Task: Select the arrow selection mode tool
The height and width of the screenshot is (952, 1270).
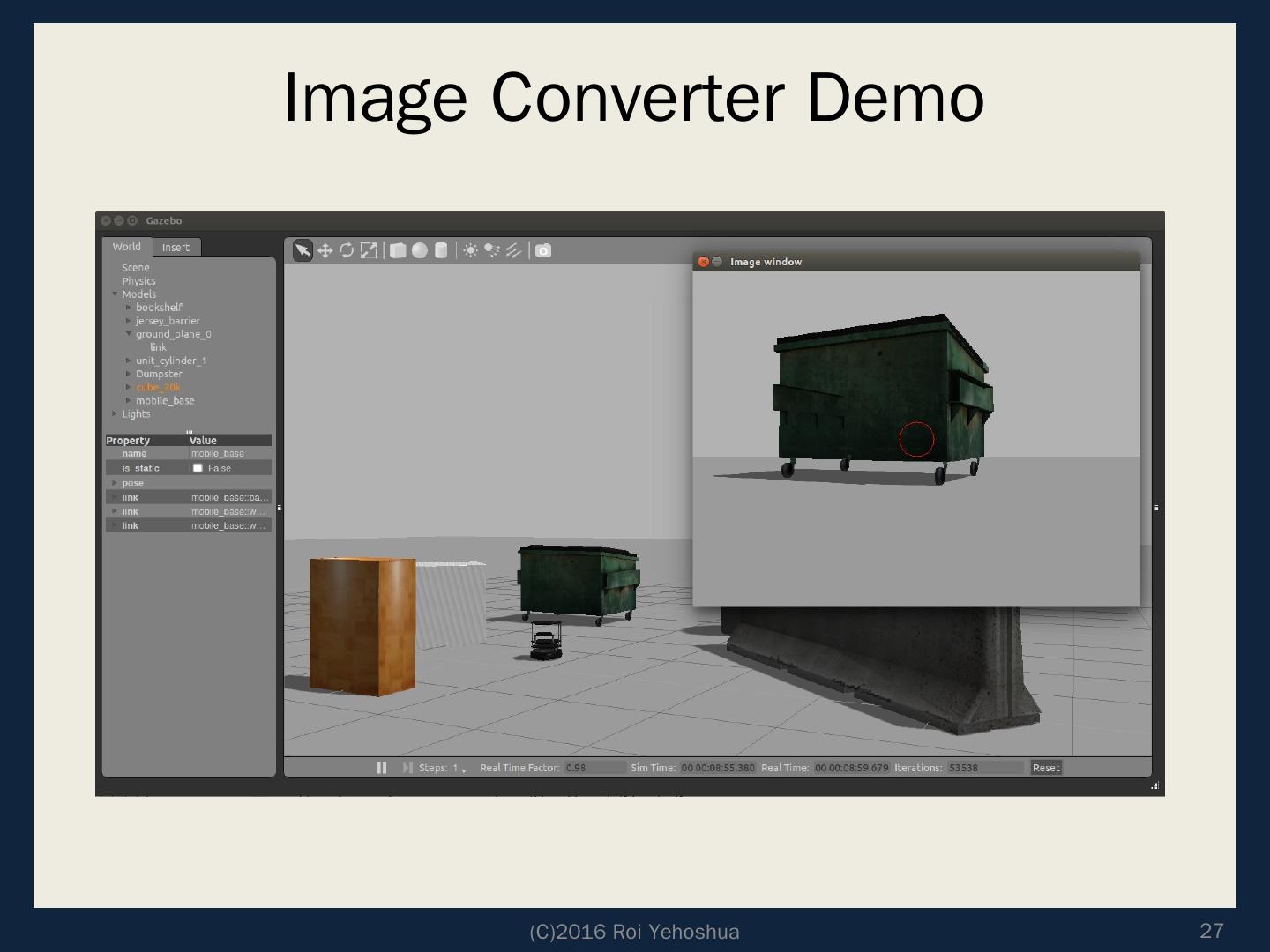Action: pyautogui.click(x=303, y=251)
